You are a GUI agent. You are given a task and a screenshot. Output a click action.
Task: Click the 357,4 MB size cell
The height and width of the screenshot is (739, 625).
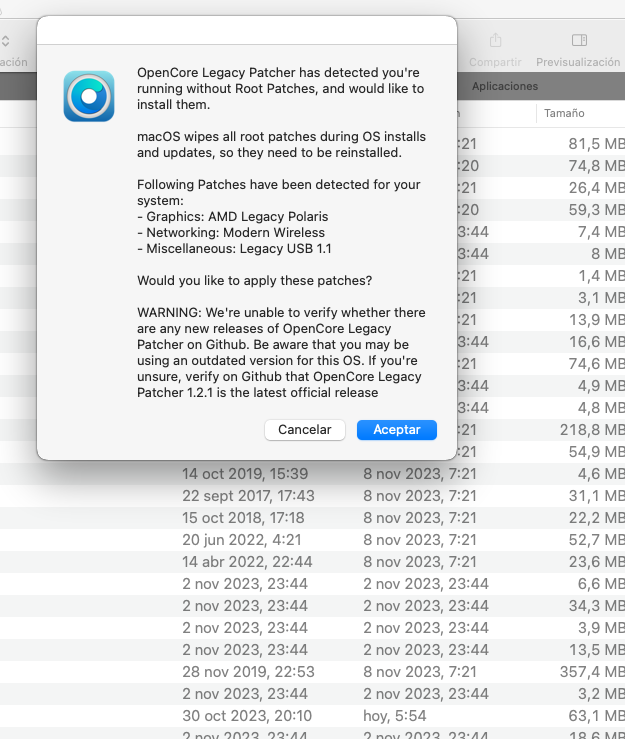(592, 672)
